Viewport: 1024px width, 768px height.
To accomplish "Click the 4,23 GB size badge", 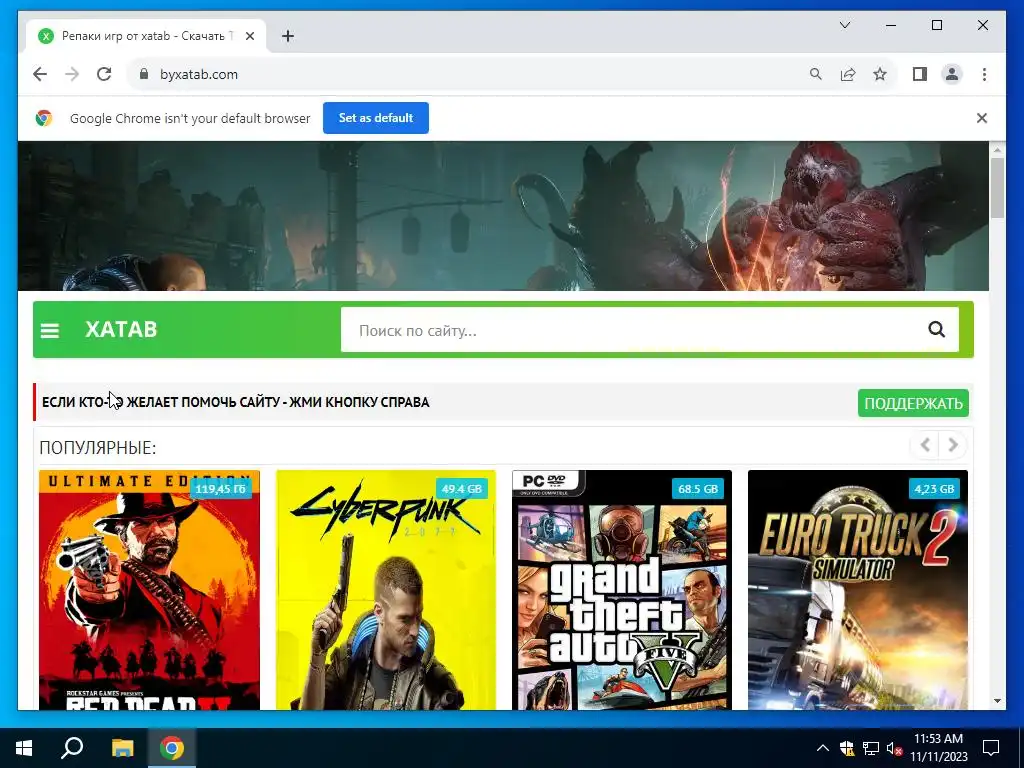I will (x=934, y=488).
